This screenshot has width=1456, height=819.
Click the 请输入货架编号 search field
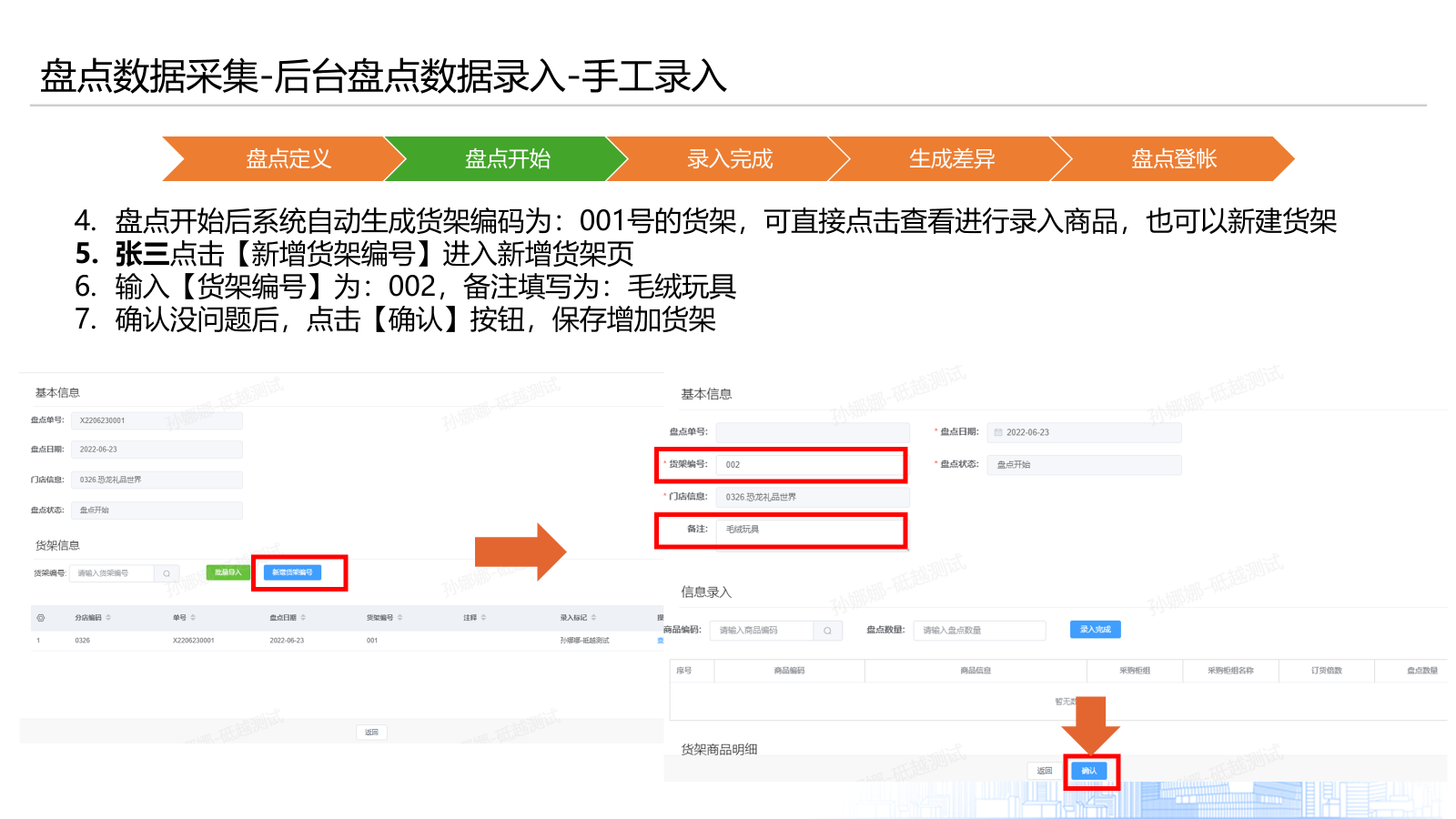tap(112, 573)
